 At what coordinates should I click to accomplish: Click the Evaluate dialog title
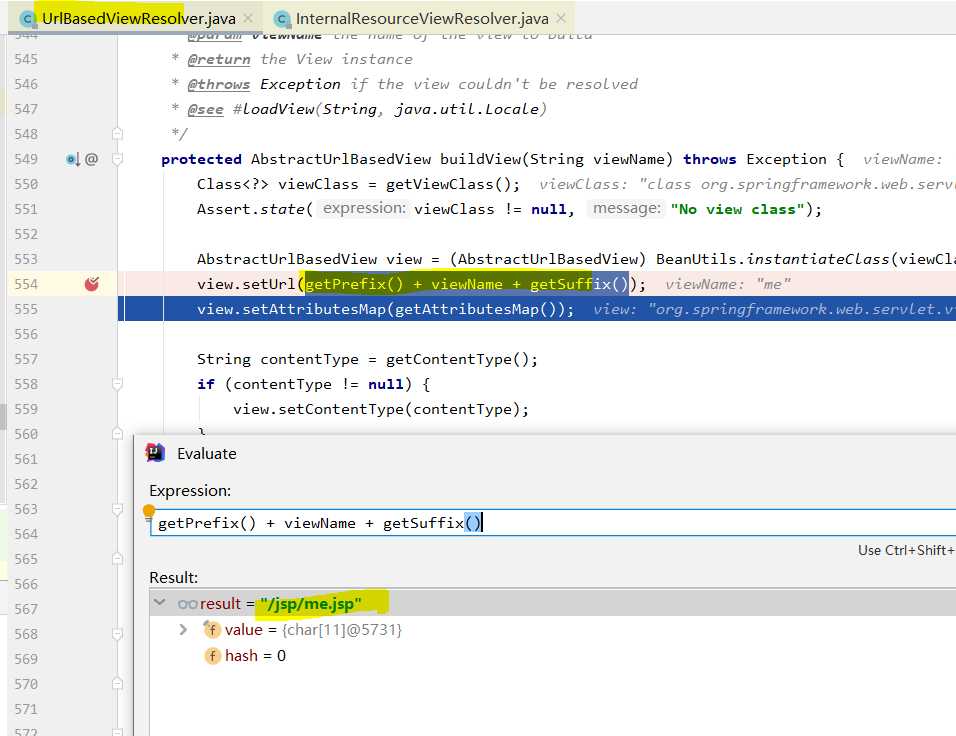pos(207,453)
